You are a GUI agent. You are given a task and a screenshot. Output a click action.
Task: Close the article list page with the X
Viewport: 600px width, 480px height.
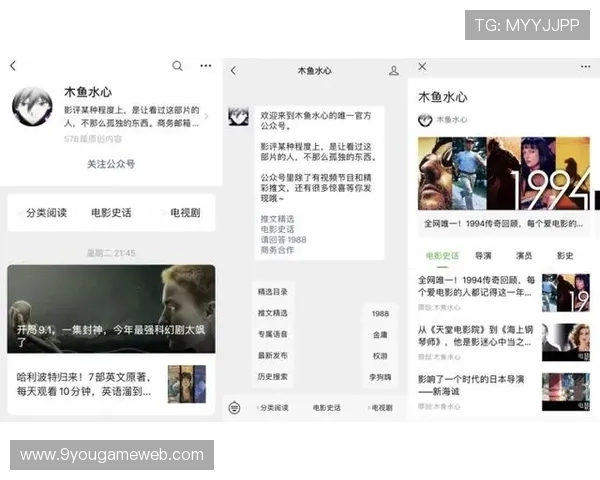(422, 67)
